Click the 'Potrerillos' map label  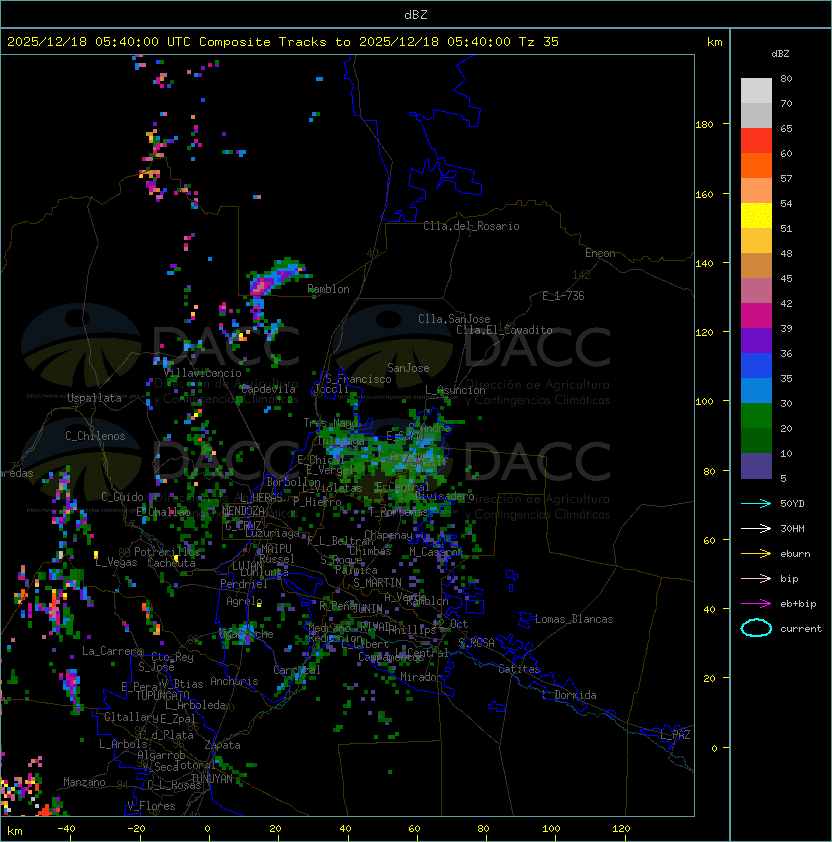(167, 552)
